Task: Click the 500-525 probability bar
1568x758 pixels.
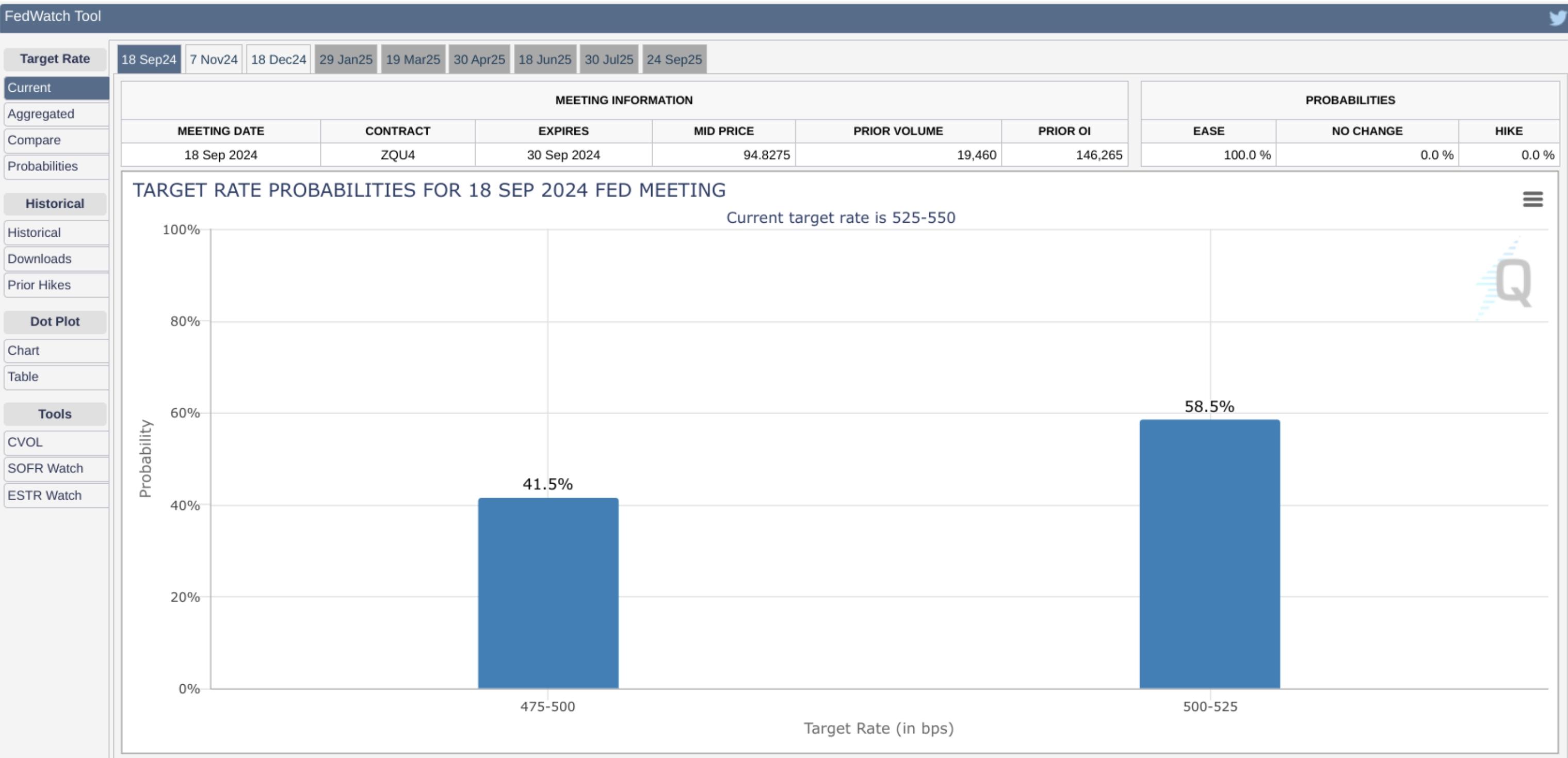Action: pos(1209,554)
